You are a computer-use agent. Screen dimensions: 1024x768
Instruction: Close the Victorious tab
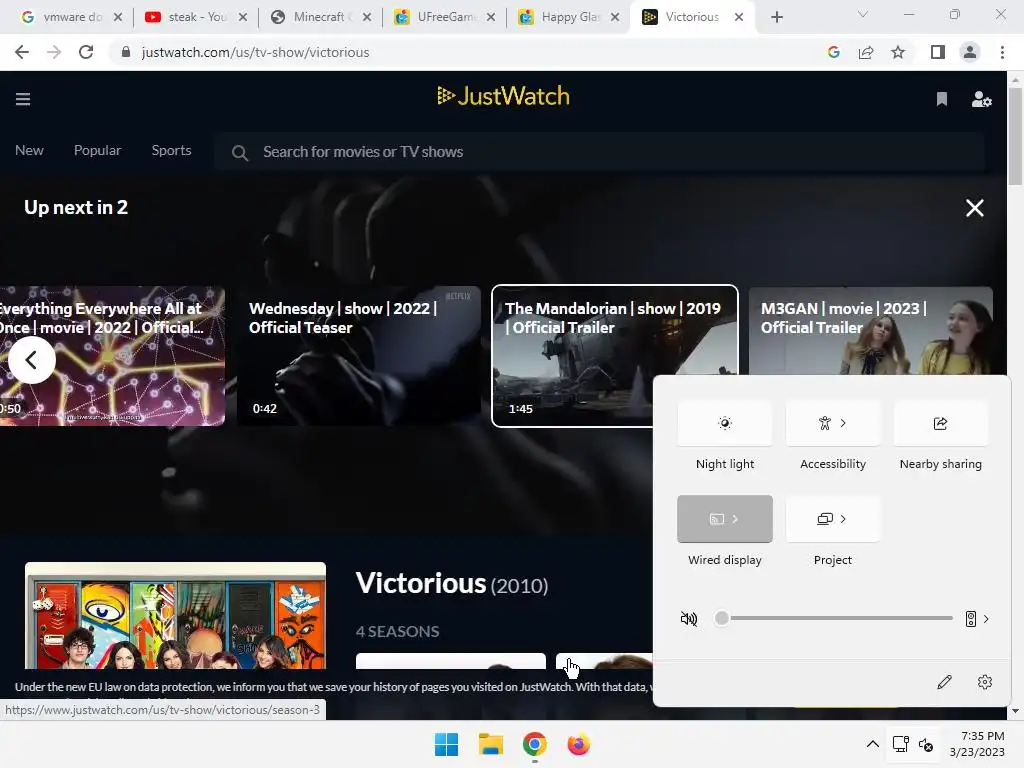click(739, 17)
